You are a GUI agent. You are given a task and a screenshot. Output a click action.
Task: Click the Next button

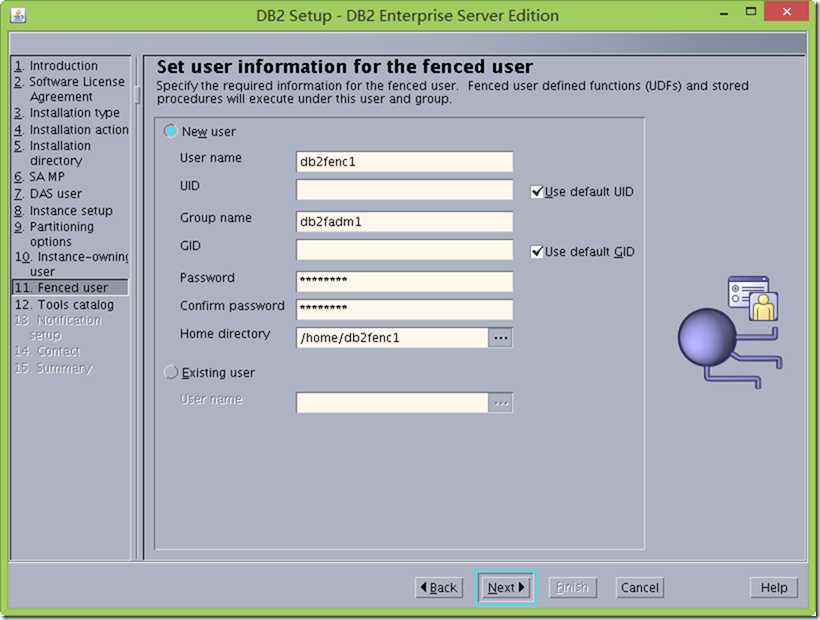[x=505, y=588]
